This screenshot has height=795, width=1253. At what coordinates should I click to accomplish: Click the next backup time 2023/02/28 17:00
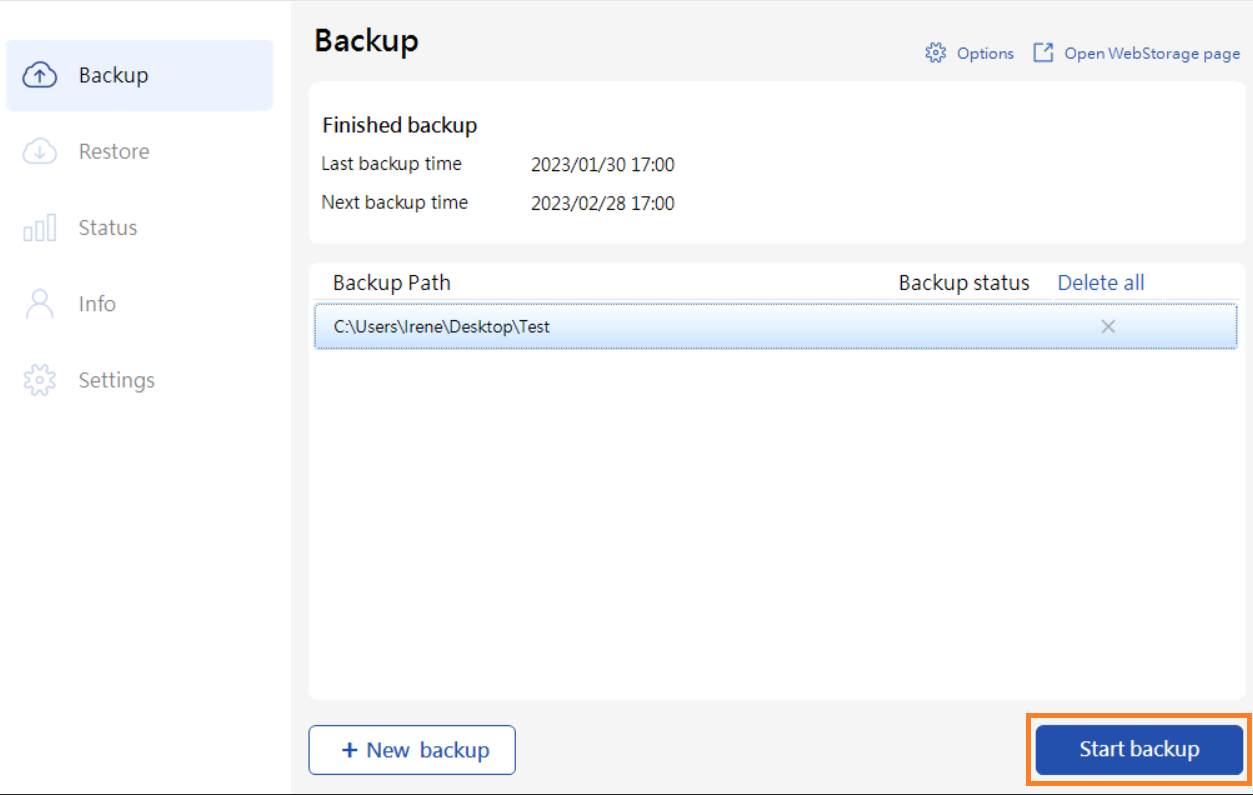[x=603, y=203]
